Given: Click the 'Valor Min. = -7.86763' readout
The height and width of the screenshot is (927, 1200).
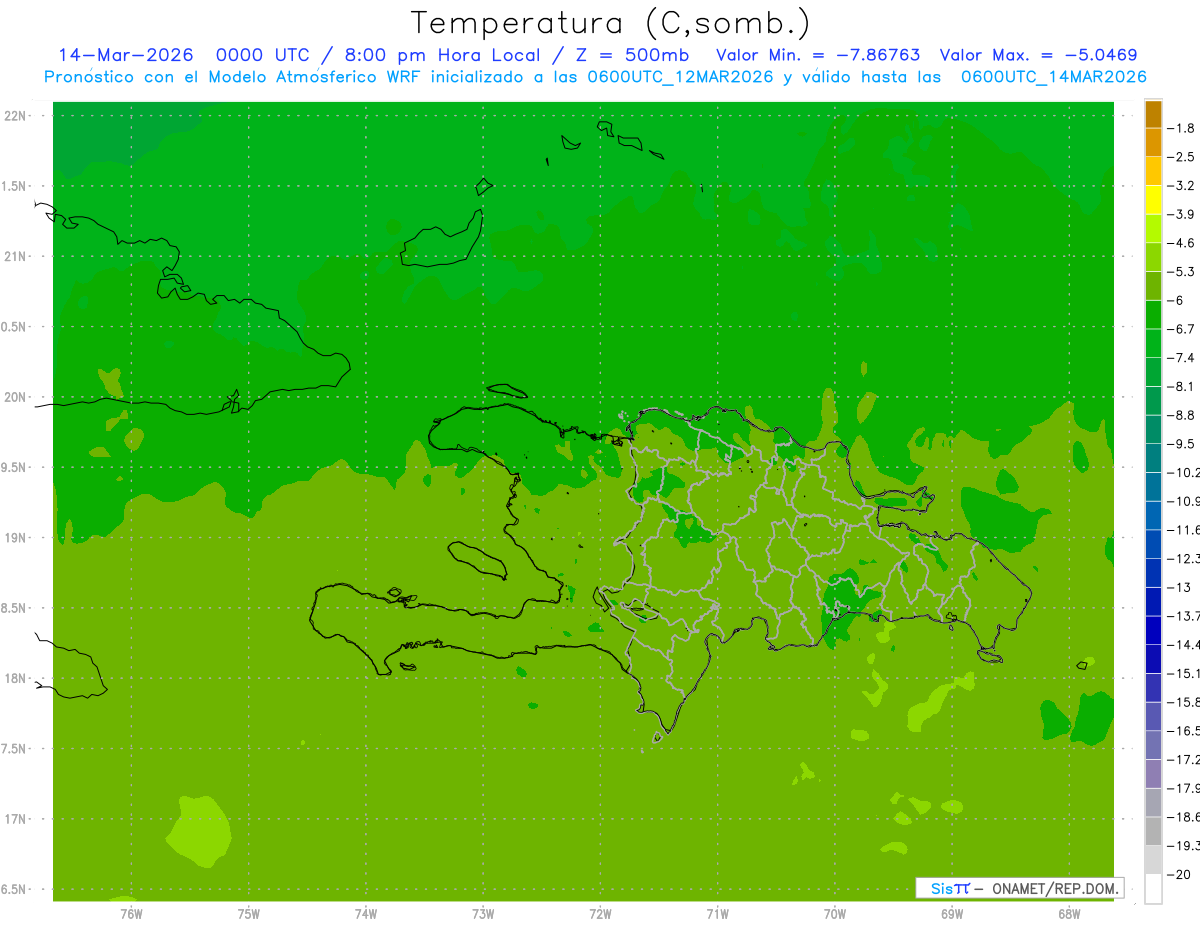Looking at the screenshot, I should click(x=818, y=55).
